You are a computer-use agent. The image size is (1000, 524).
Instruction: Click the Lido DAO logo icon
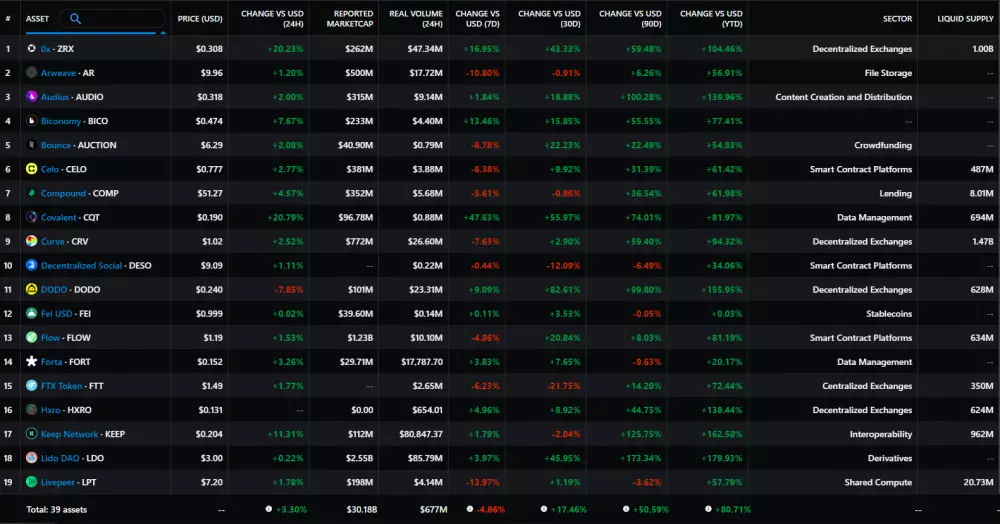(x=31, y=458)
